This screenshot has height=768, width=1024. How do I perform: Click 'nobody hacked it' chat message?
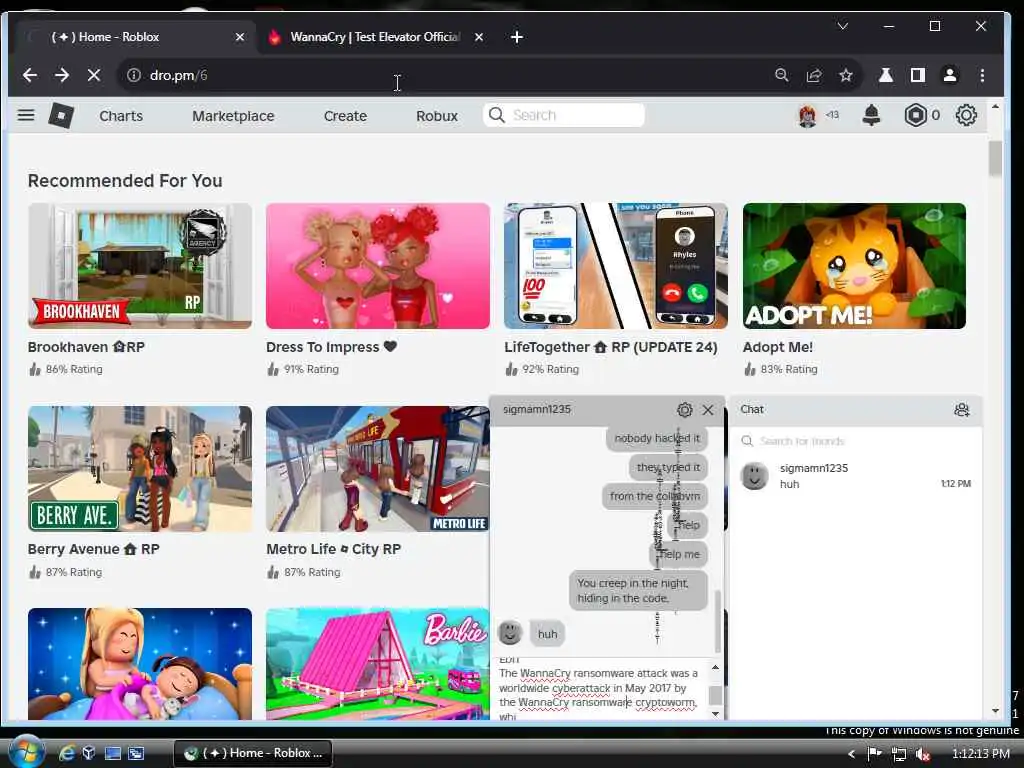click(657, 438)
